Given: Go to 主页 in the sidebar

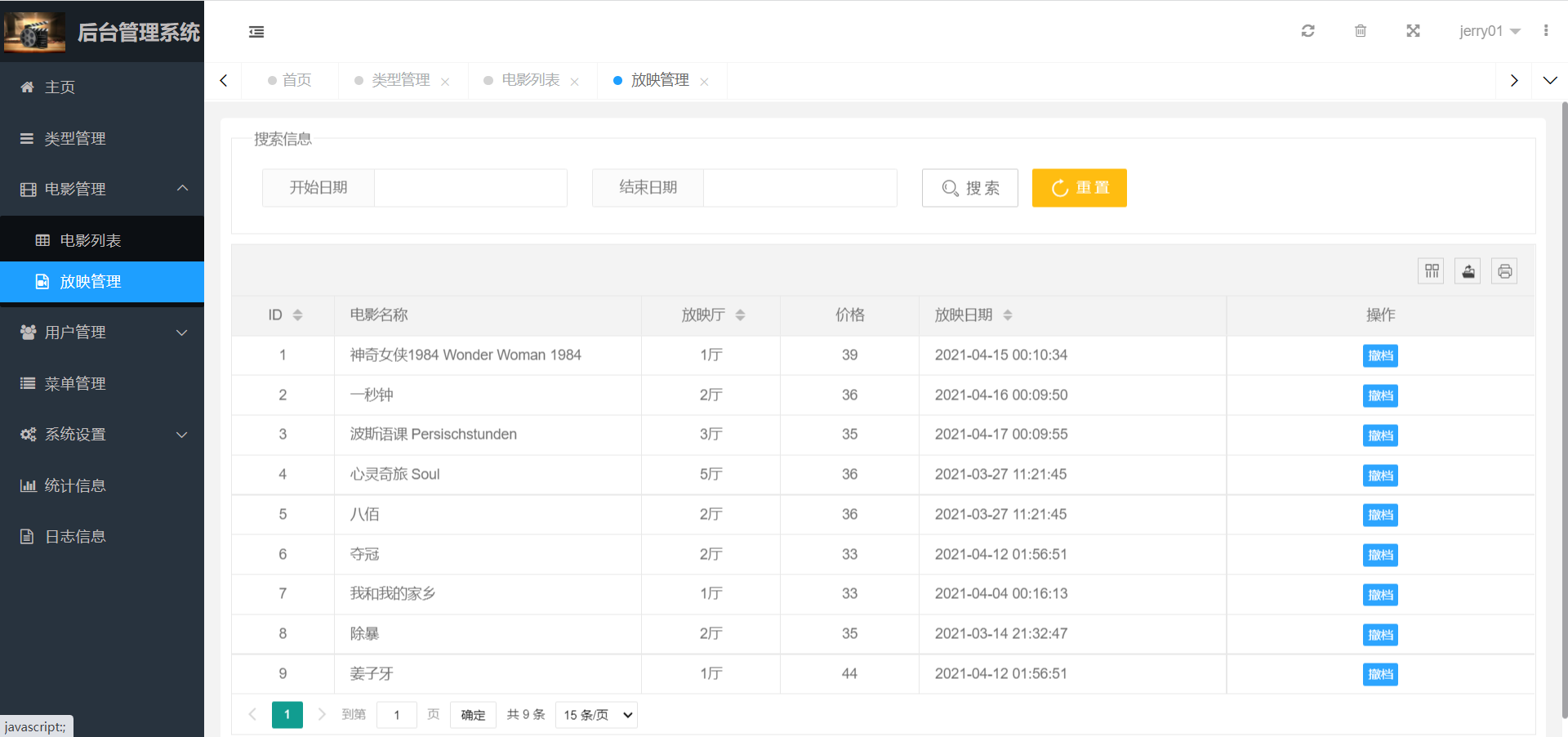Looking at the screenshot, I should [102, 87].
